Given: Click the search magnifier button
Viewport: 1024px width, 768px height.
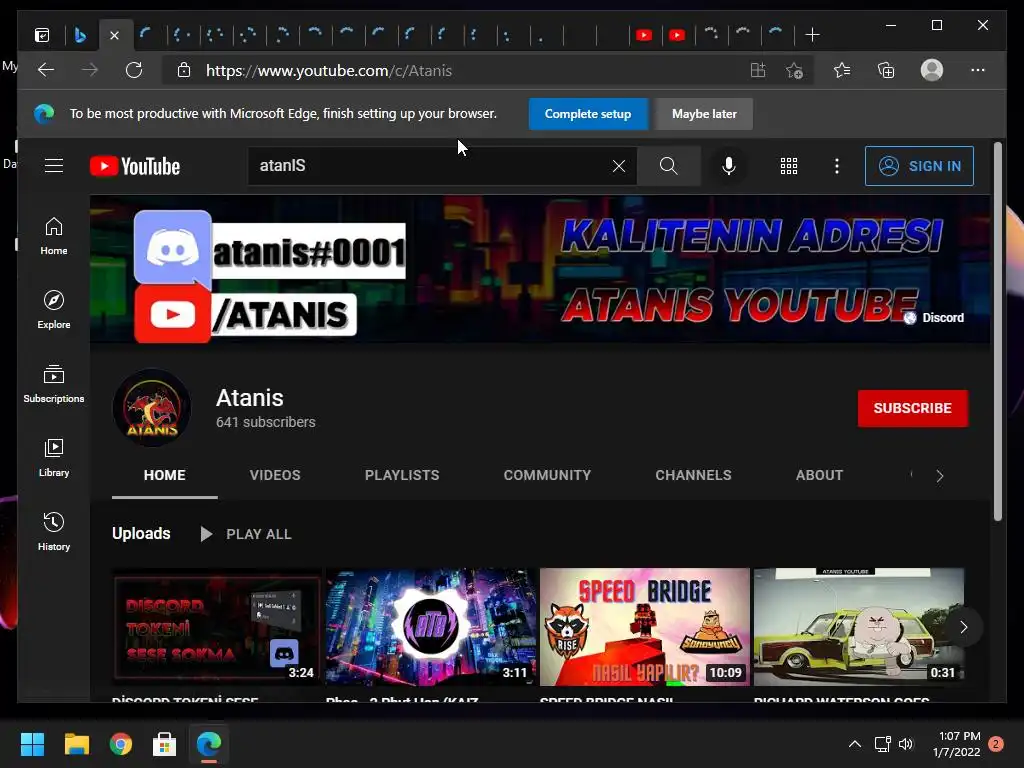Looking at the screenshot, I should [x=669, y=166].
